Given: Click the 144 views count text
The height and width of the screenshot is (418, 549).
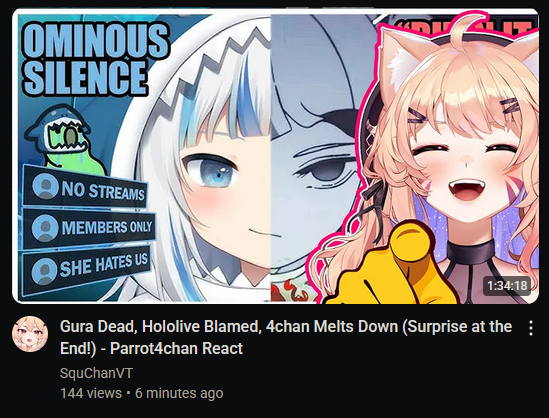Looking at the screenshot, I should coord(91,393).
